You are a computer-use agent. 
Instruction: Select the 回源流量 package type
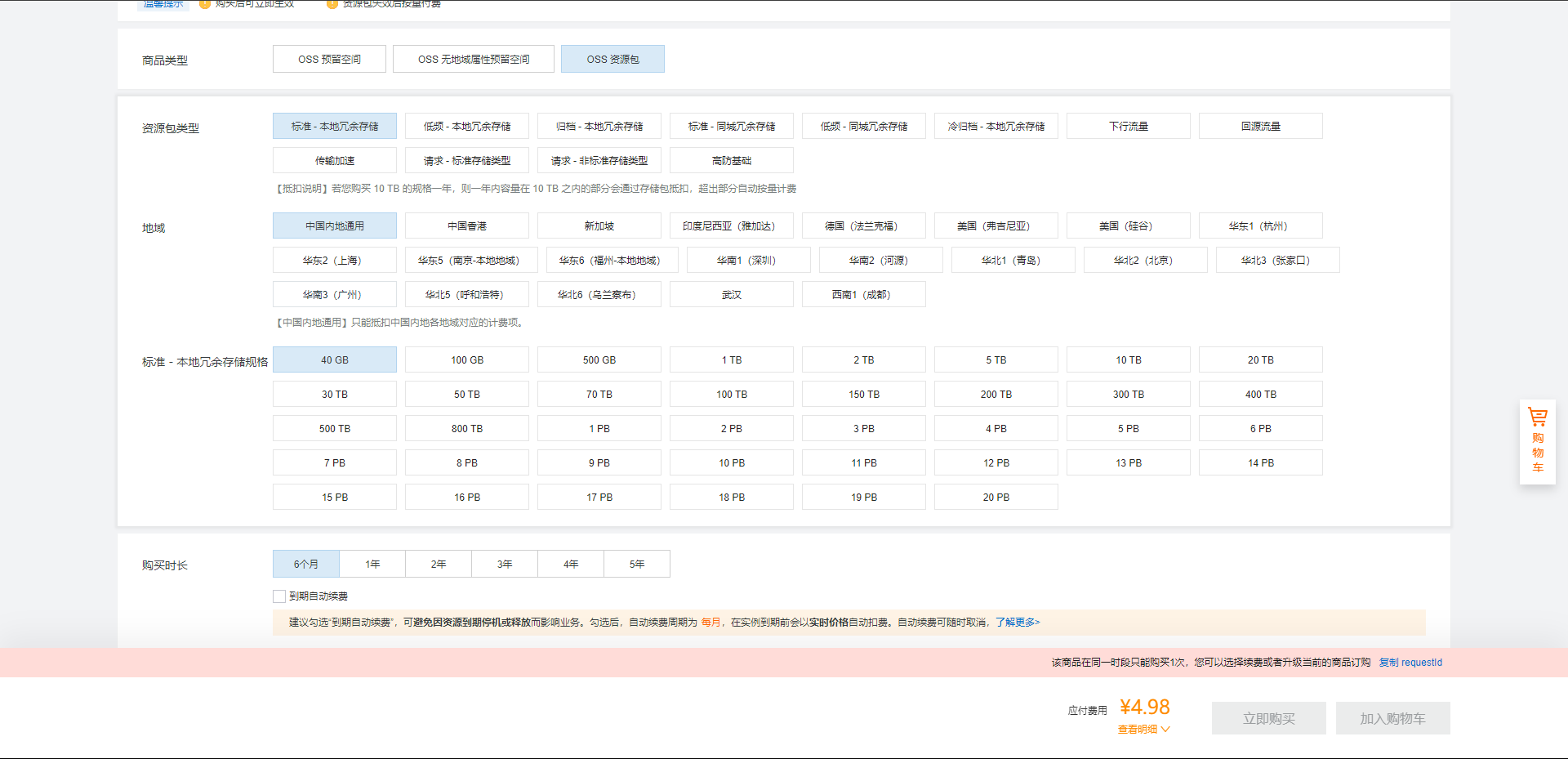click(1261, 126)
